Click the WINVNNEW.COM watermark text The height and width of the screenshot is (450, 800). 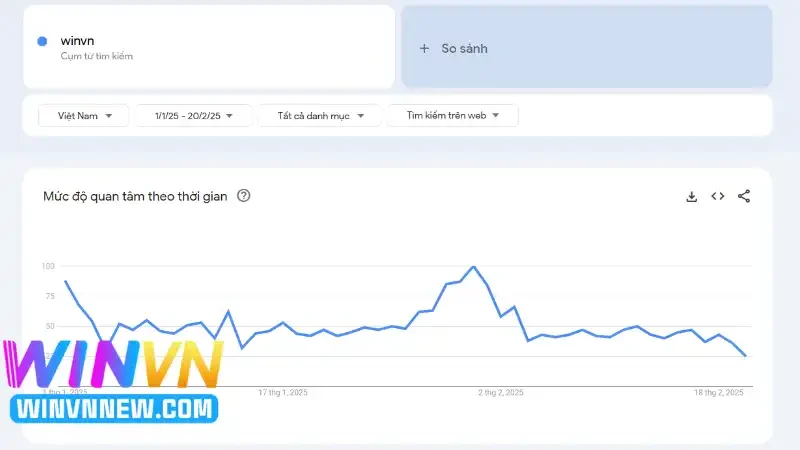tap(114, 408)
